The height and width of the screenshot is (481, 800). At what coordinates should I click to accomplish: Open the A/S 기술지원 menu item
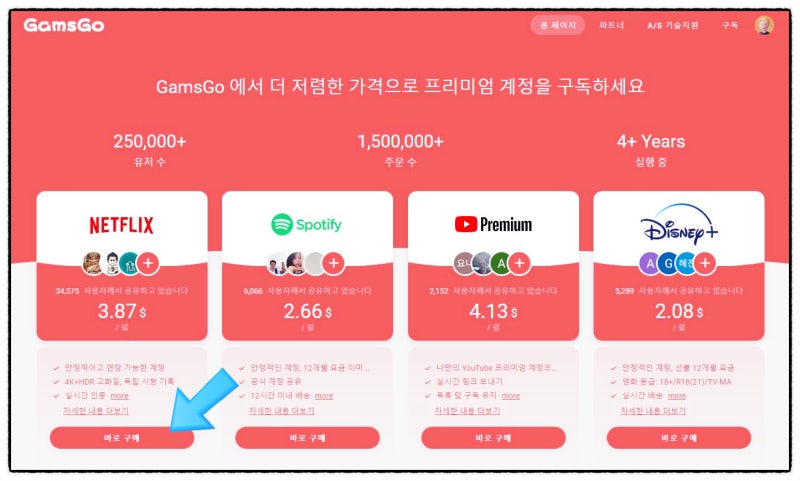672,25
